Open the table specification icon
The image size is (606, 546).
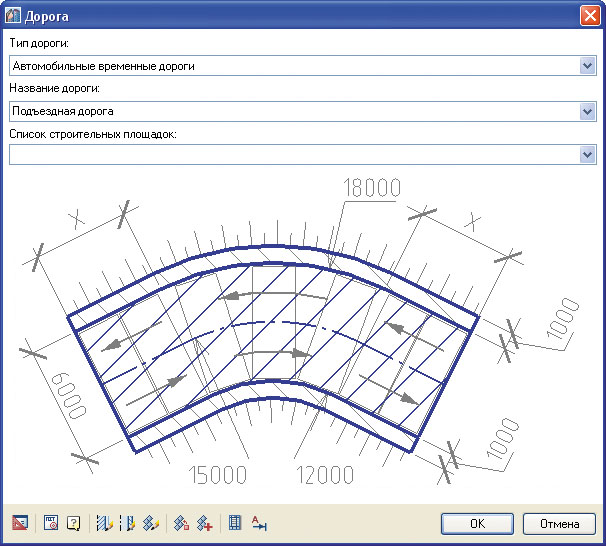coord(235,523)
